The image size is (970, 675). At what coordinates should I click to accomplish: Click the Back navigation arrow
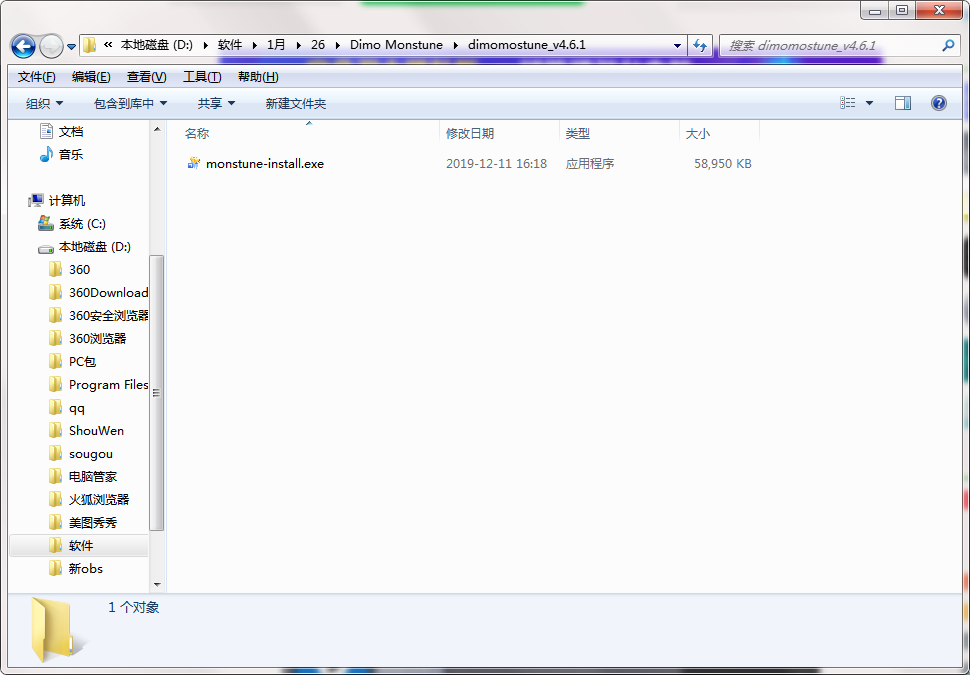(24, 46)
